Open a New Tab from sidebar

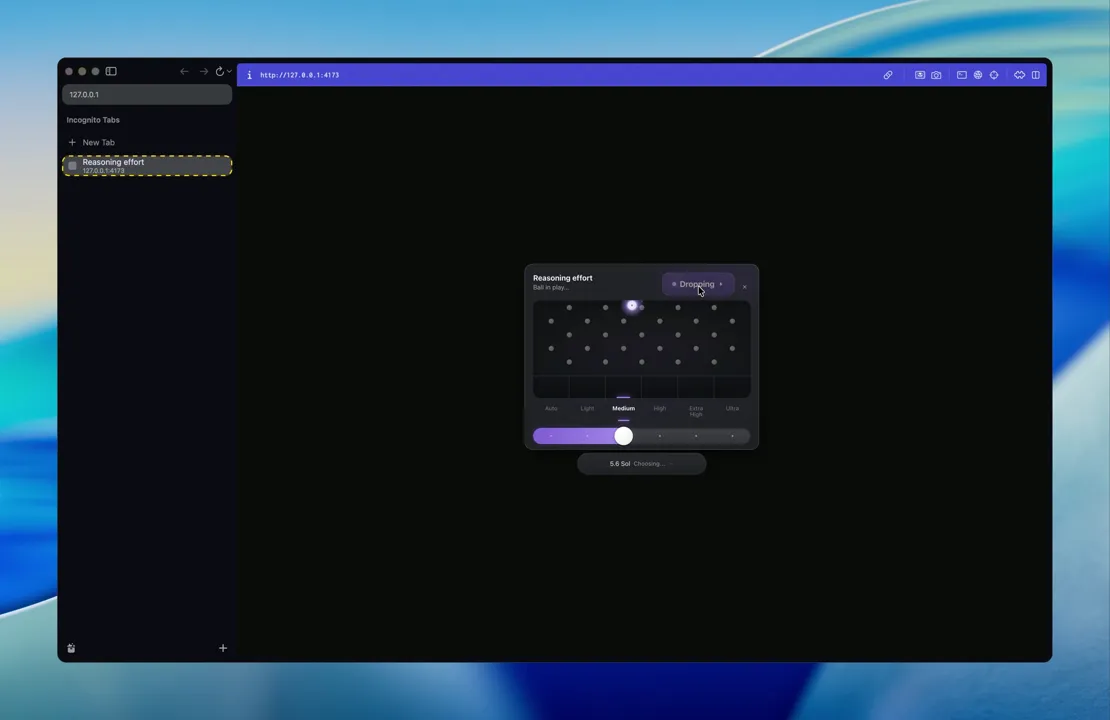pos(98,142)
